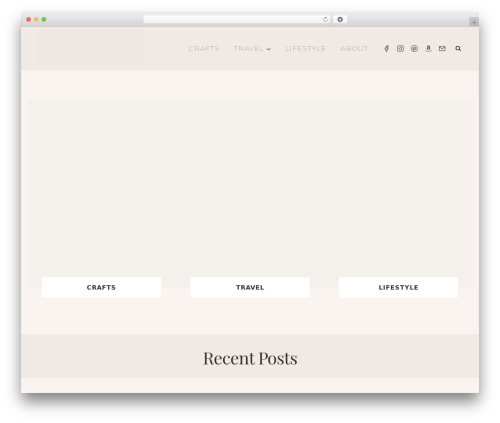Click the white CRAFTS category button
The height and width of the screenshot is (423, 500).
(101, 287)
